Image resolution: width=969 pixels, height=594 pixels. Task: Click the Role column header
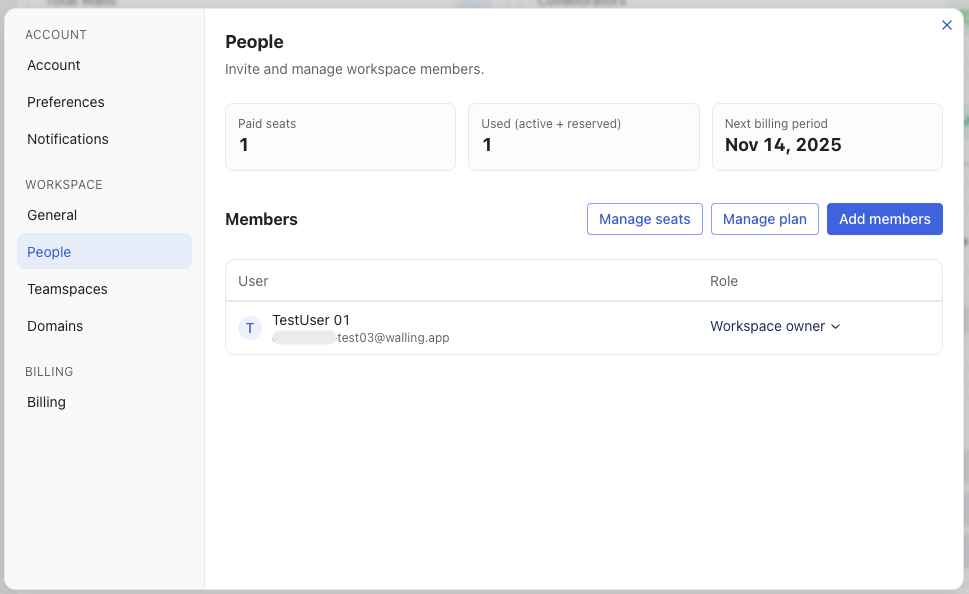[x=724, y=281]
